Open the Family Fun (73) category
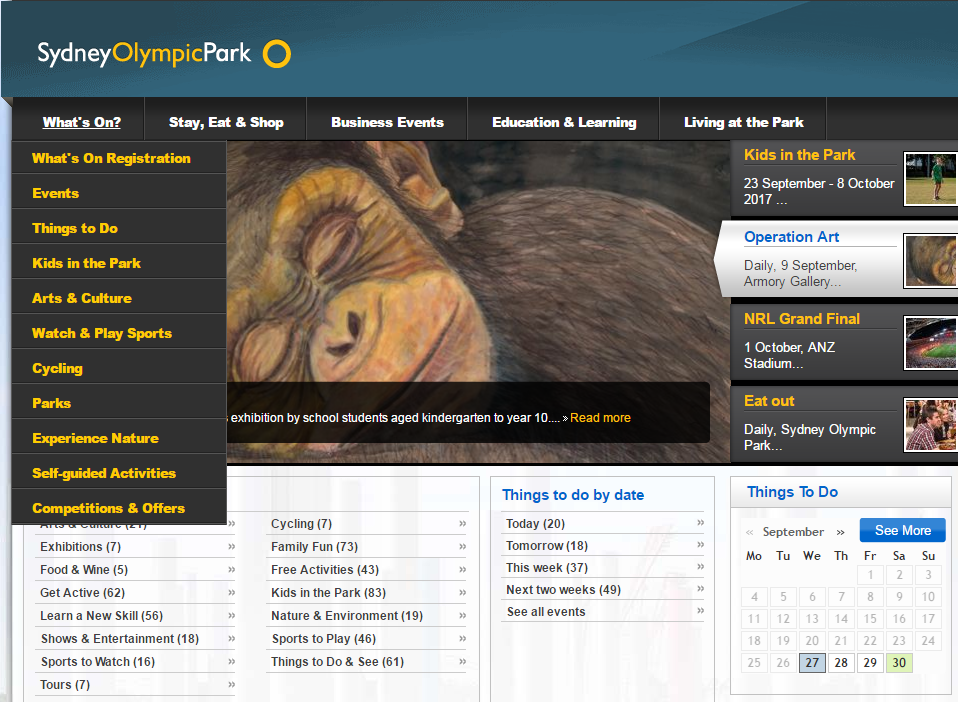This screenshot has height=702, width=958. (x=314, y=547)
